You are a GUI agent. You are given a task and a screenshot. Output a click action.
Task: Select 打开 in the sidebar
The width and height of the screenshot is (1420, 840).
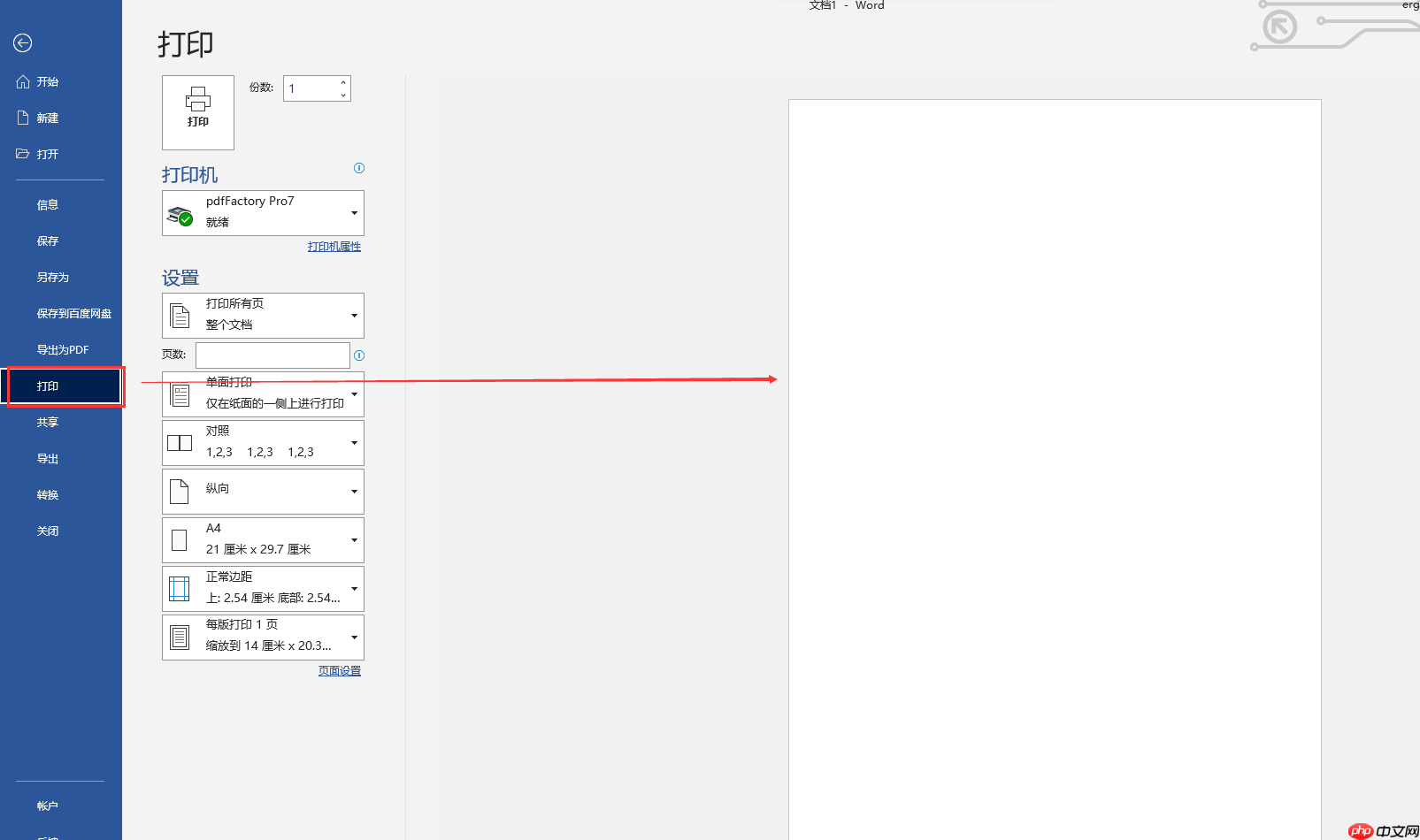(61, 154)
